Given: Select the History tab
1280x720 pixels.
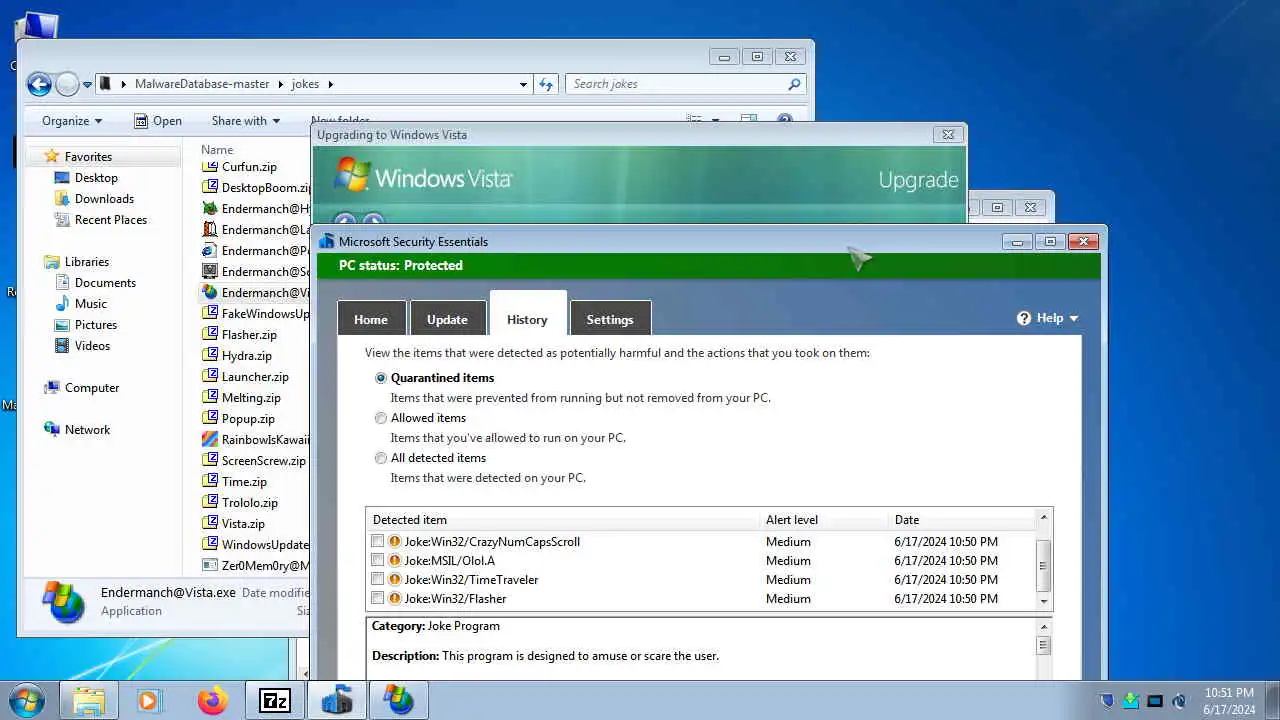Looking at the screenshot, I should tap(527, 314).
